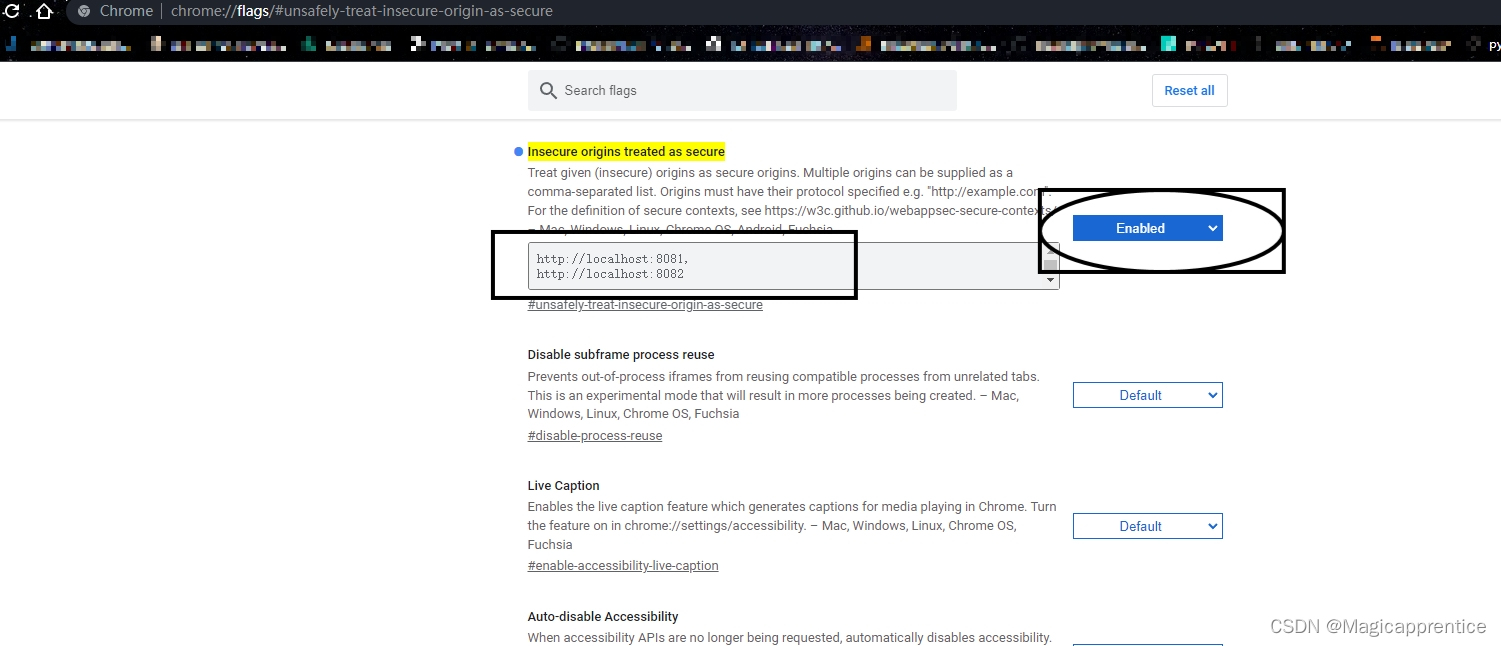The height and width of the screenshot is (646, 1501).
Task: Open #unsafely-treat-insecure-origin-as-secure link
Action: coord(645,305)
